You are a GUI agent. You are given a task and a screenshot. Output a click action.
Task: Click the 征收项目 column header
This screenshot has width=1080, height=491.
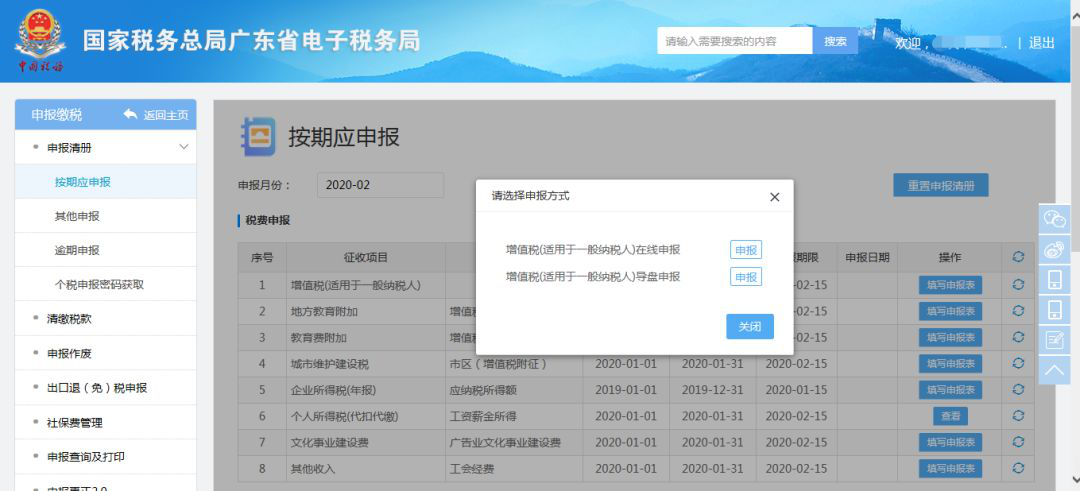(366, 258)
